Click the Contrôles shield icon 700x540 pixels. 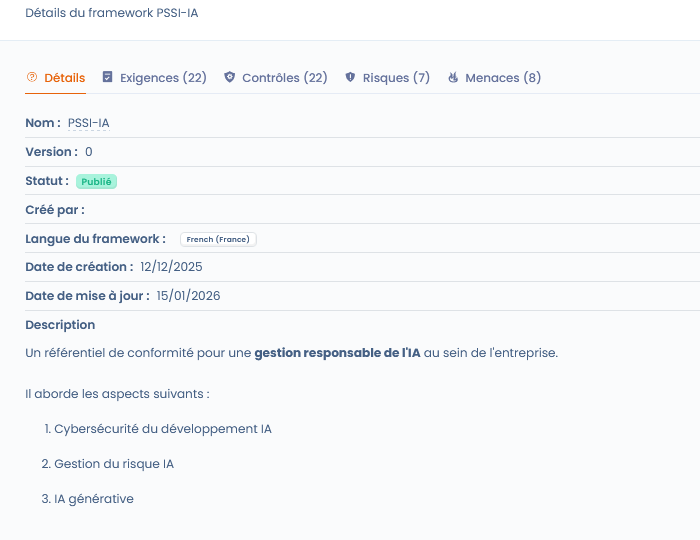point(230,78)
